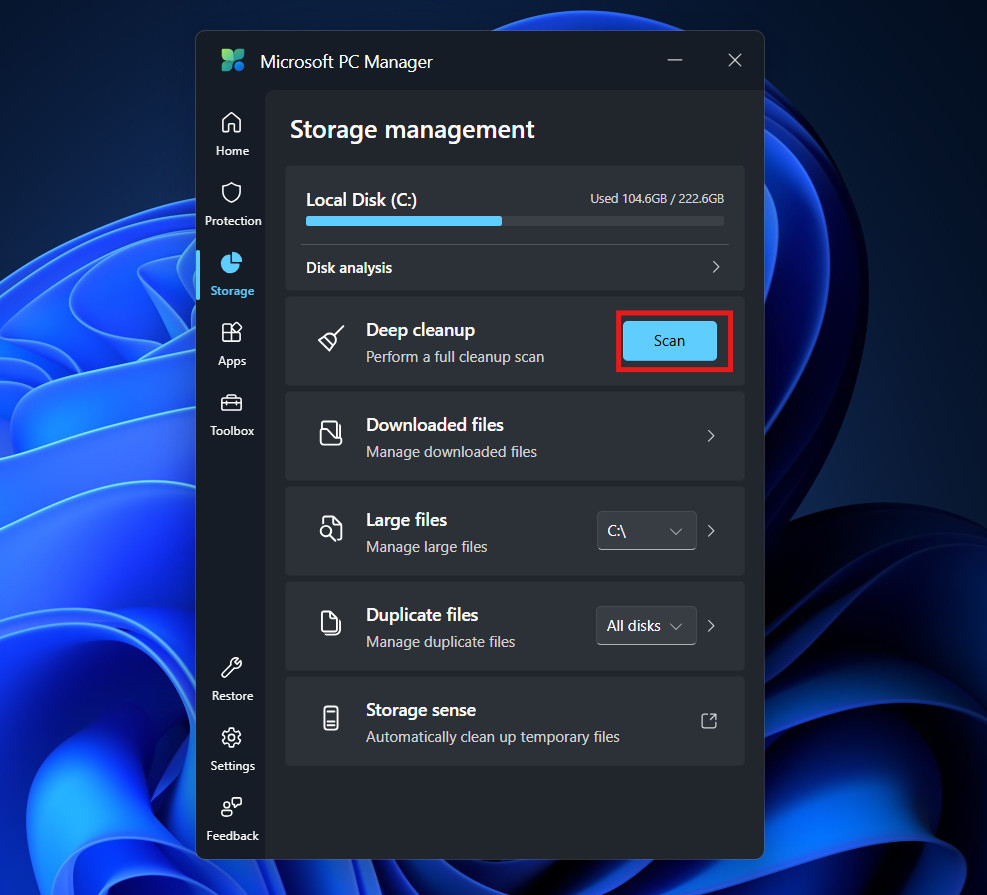Click the Storage sense external link icon
The height and width of the screenshot is (895, 987).
pos(709,721)
